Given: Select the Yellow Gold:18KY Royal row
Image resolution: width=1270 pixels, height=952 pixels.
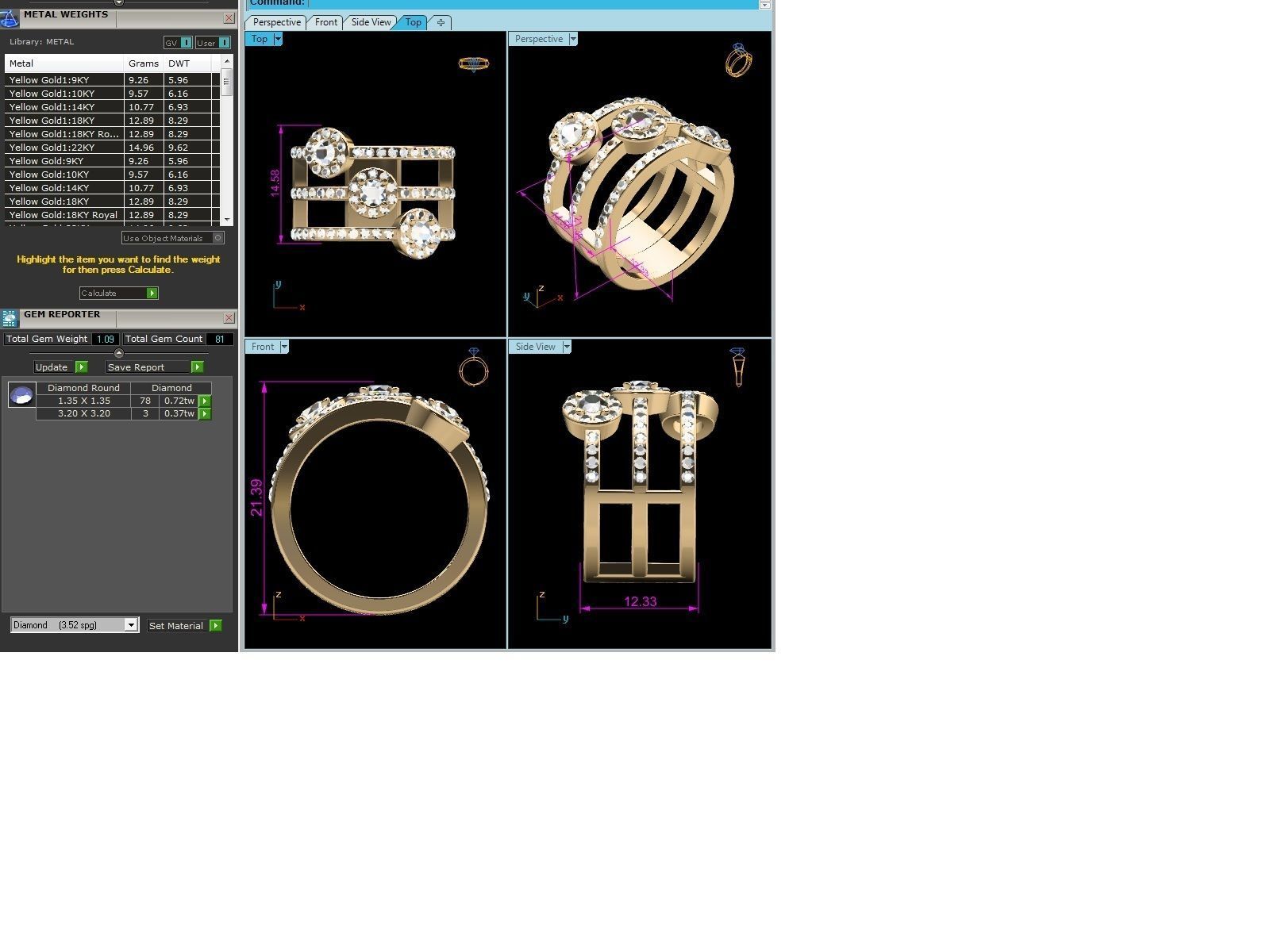Looking at the screenshot, I should [112, 215].
